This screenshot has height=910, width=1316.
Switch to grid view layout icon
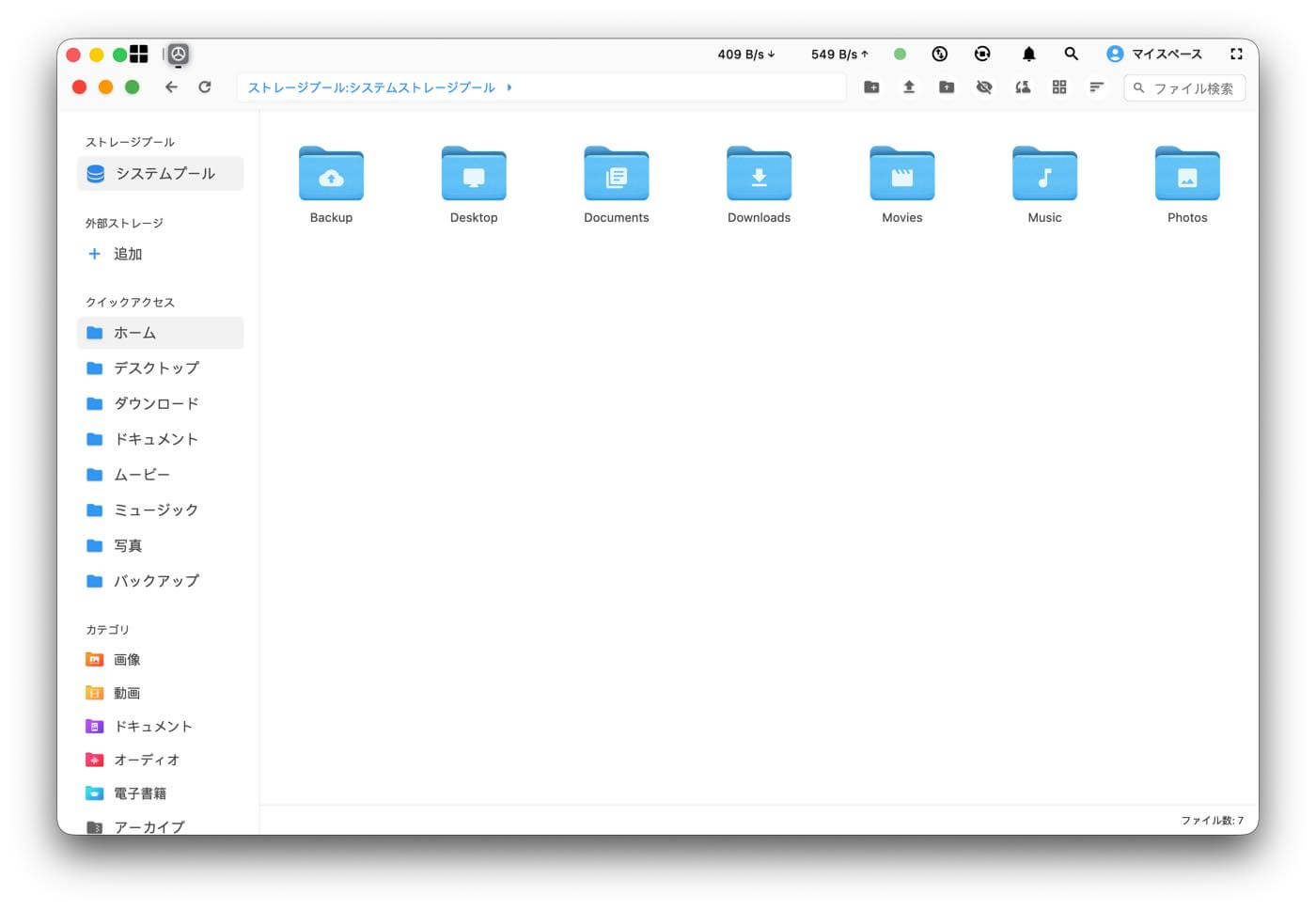[1059, 87]
